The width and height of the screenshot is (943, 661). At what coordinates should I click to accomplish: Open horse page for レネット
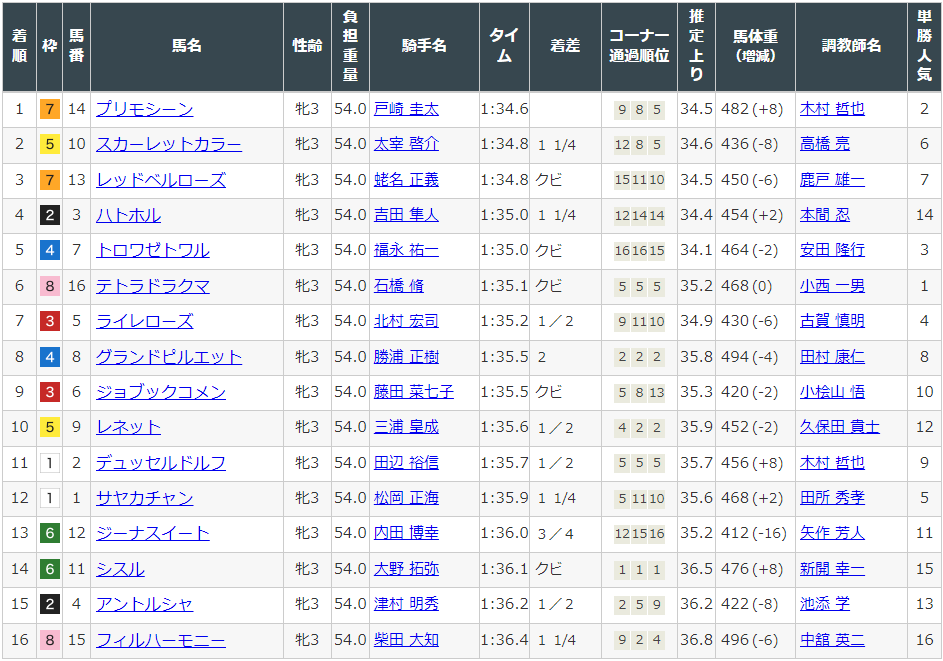tap(129, 427)
